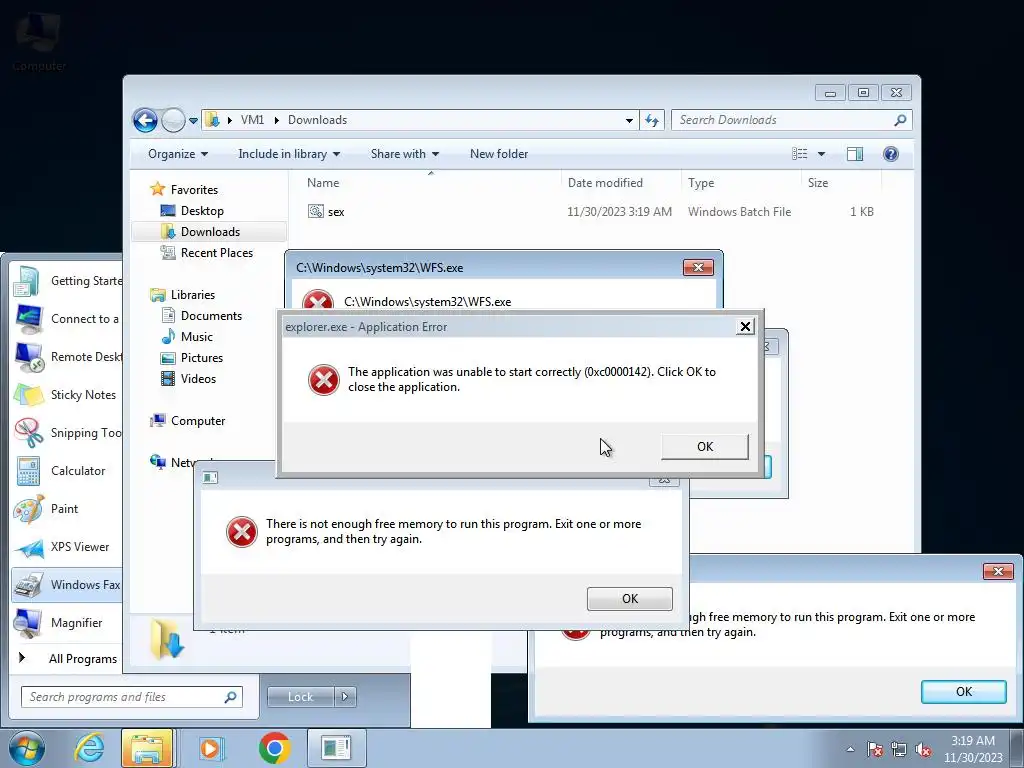Close the explorer.exe Application Error dialog
Viewport: 1024px width, 768px height.
(745, 327)
